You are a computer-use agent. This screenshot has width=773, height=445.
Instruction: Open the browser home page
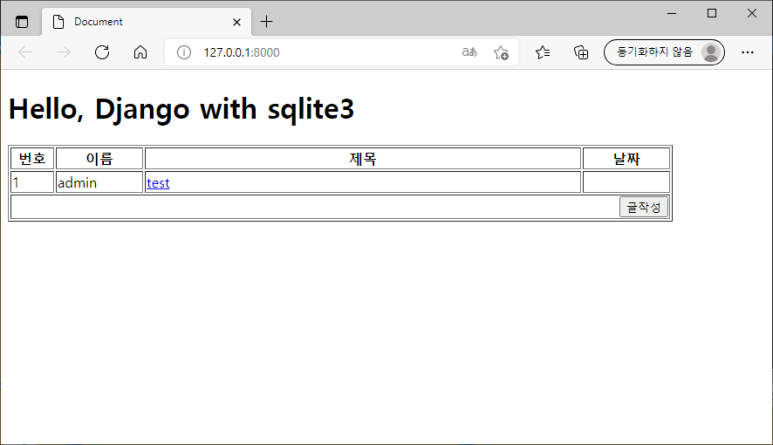(141, 52)
